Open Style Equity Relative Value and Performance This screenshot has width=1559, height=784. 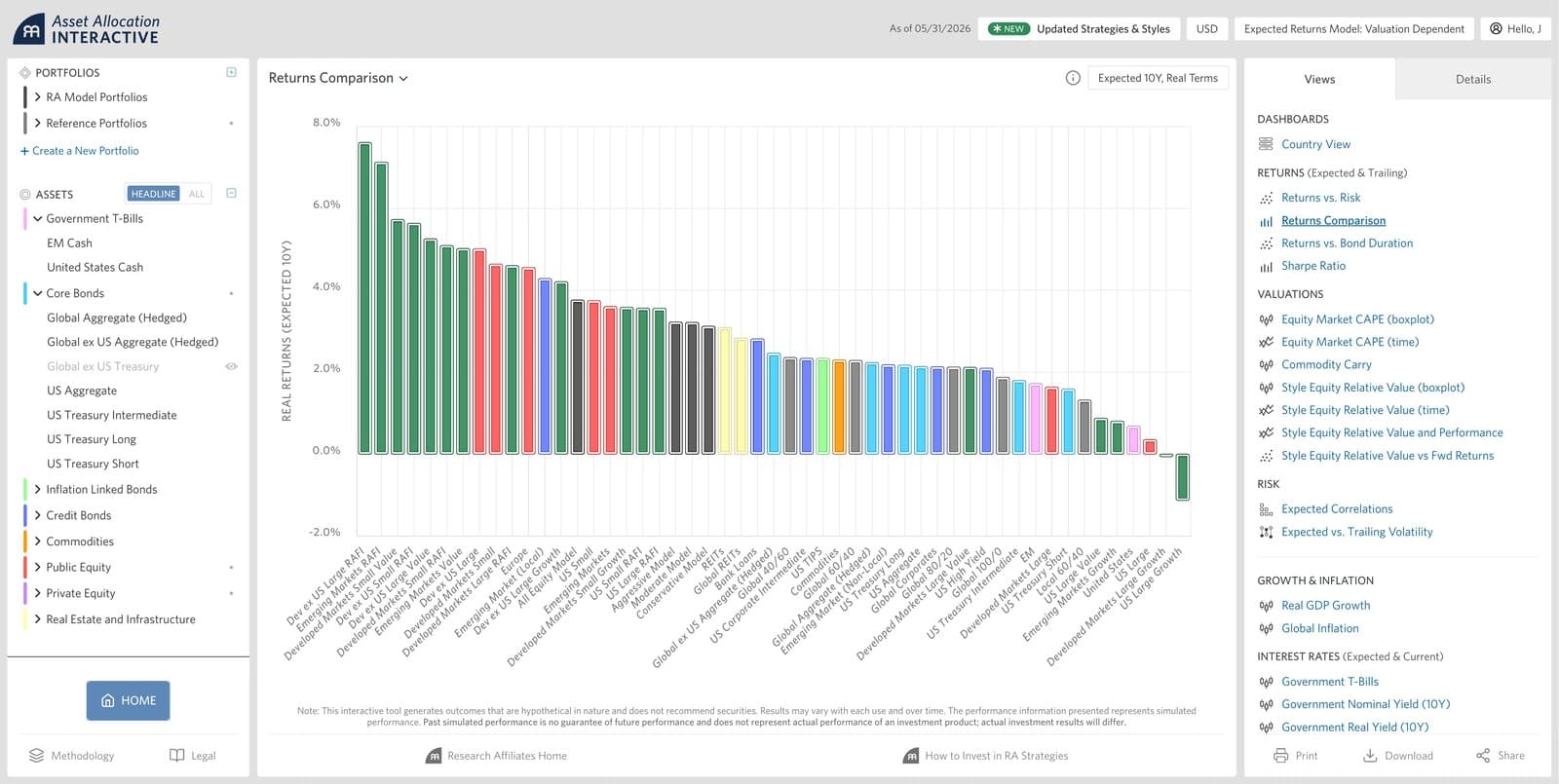(1391, 432)
